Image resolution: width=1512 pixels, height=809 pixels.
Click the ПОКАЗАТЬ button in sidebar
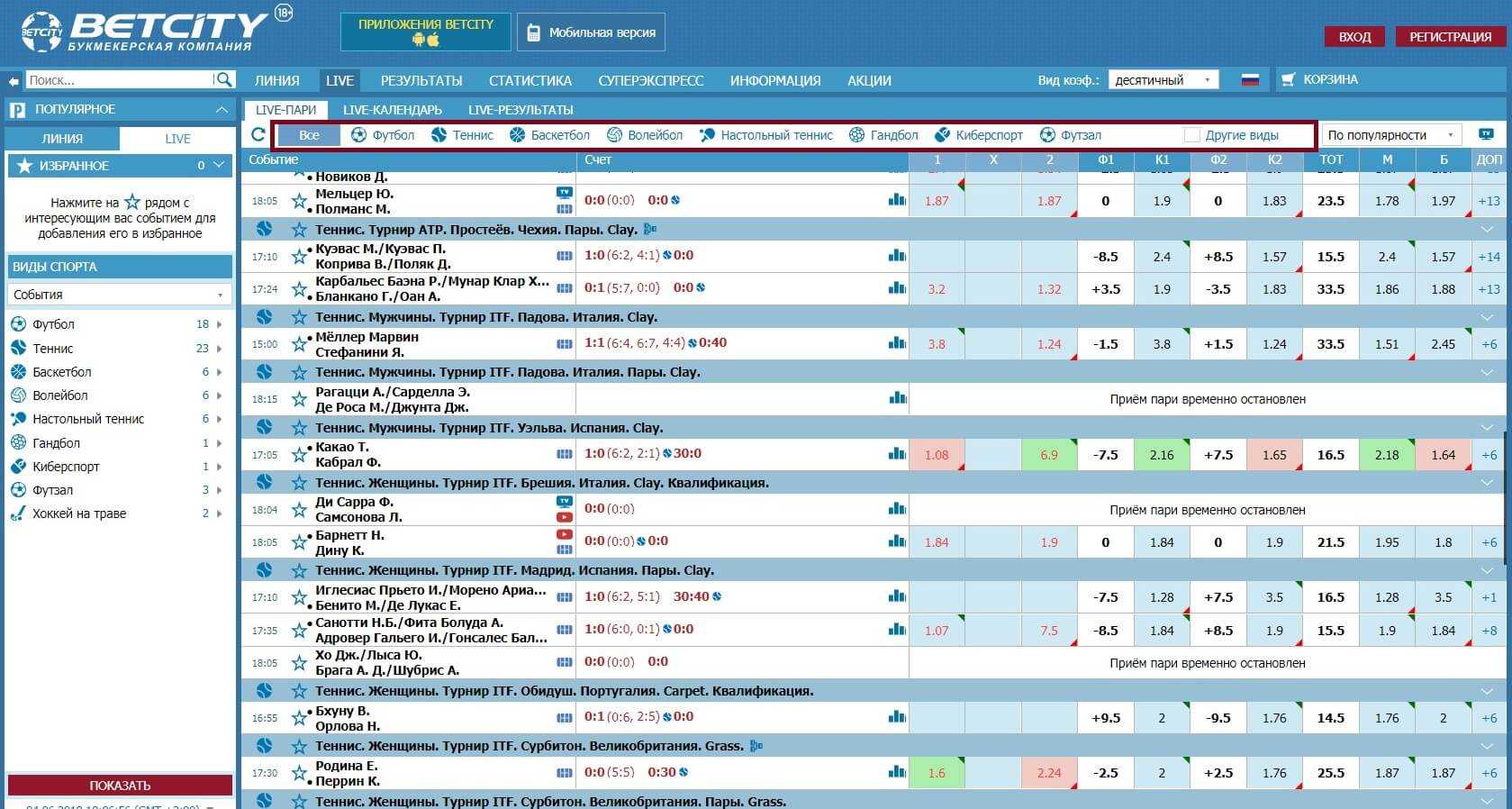pyautogui.click(x=120, y=786)
